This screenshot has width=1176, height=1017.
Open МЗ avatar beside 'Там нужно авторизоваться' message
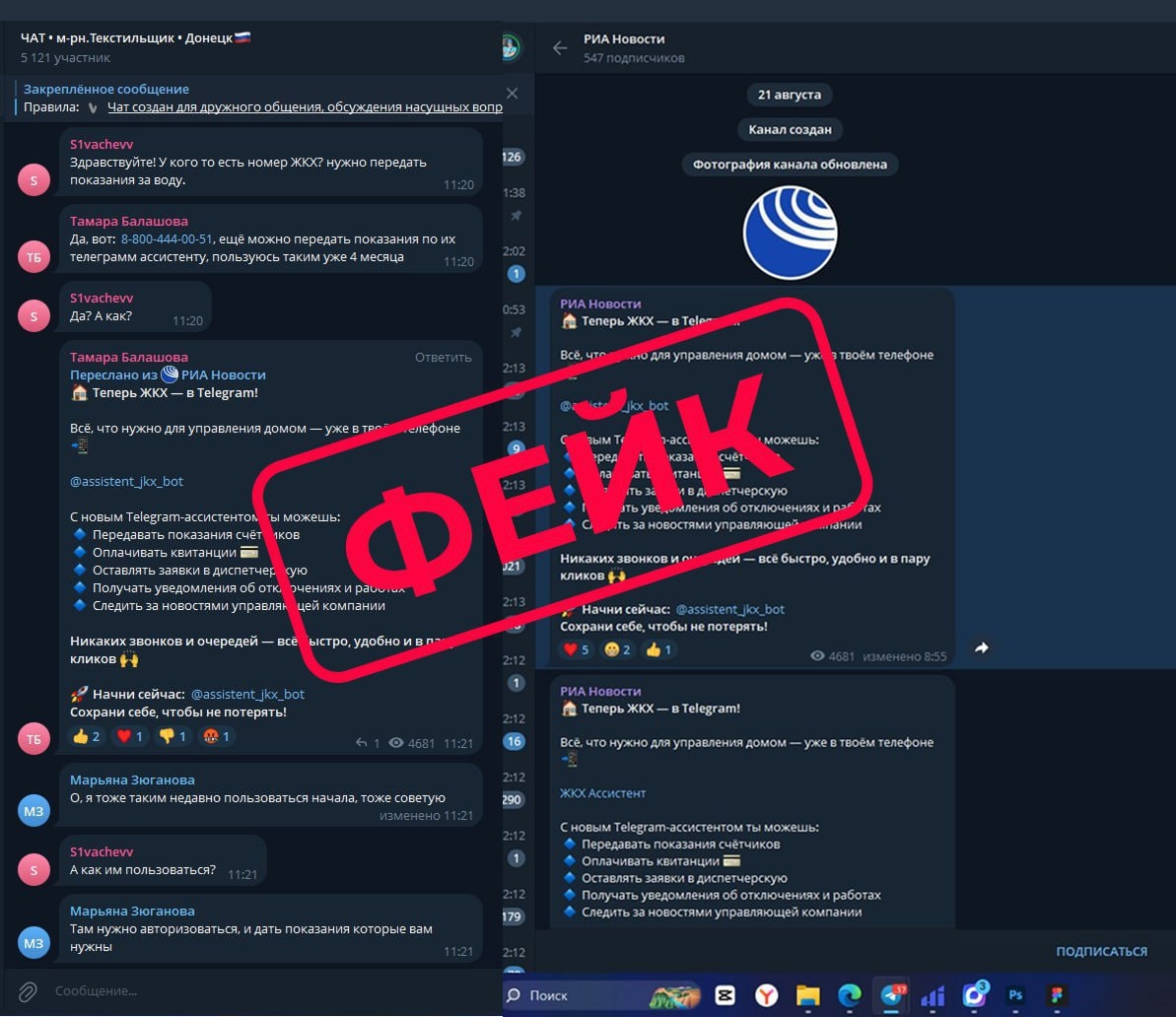(x=34, y=943)
